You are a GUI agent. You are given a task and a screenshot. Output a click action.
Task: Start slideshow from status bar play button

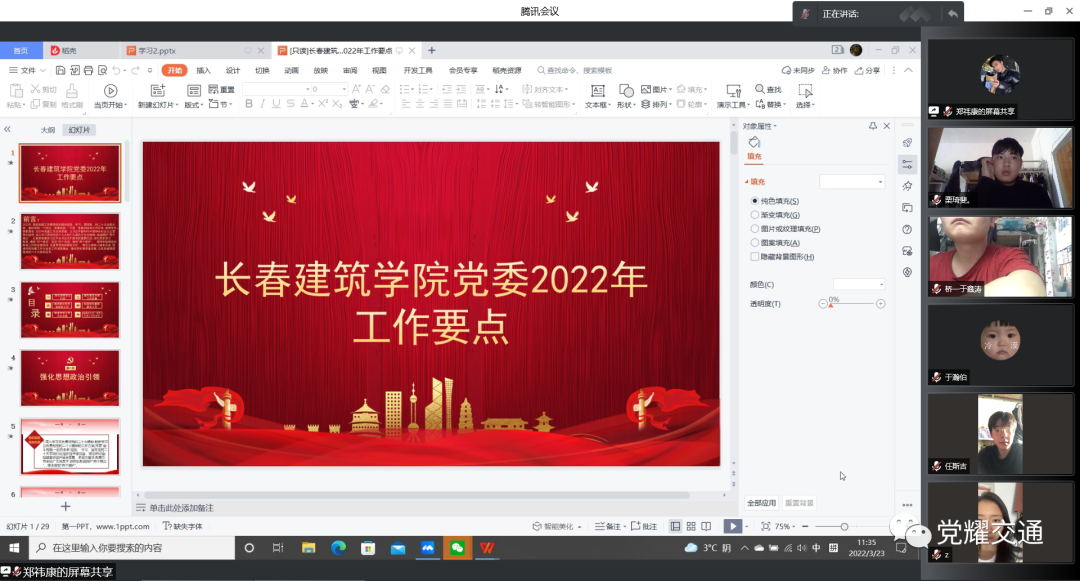click(733, 526)
